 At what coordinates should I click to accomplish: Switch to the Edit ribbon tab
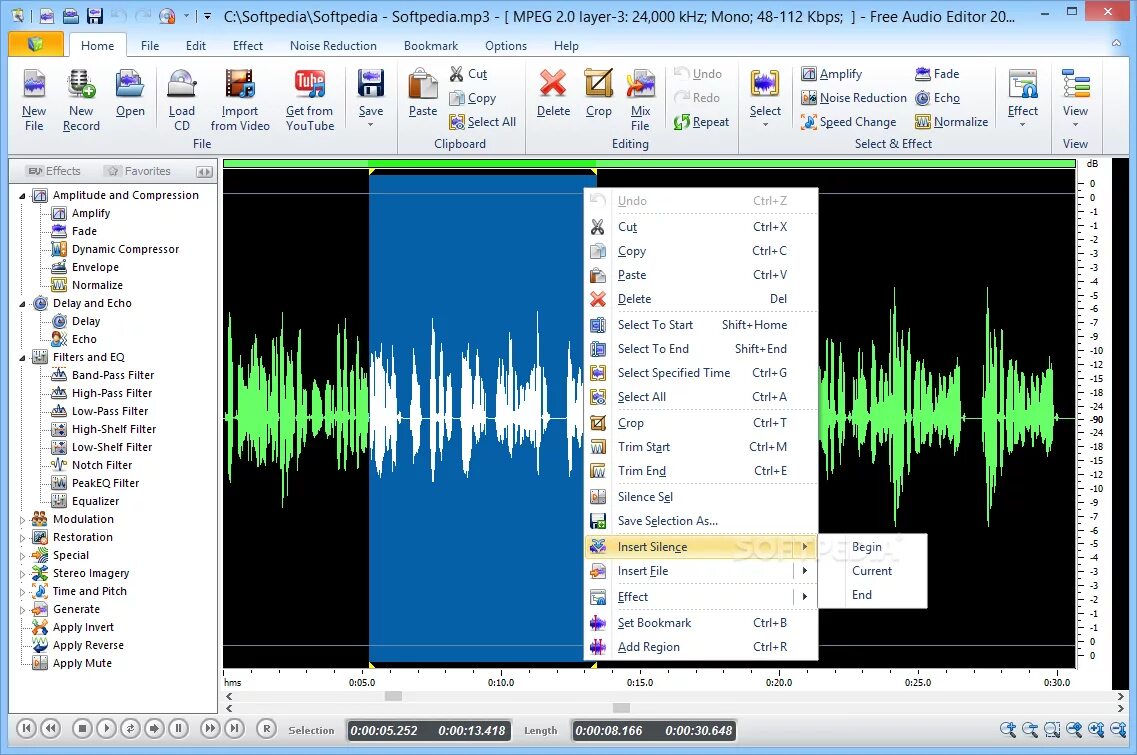pos(196,46)
